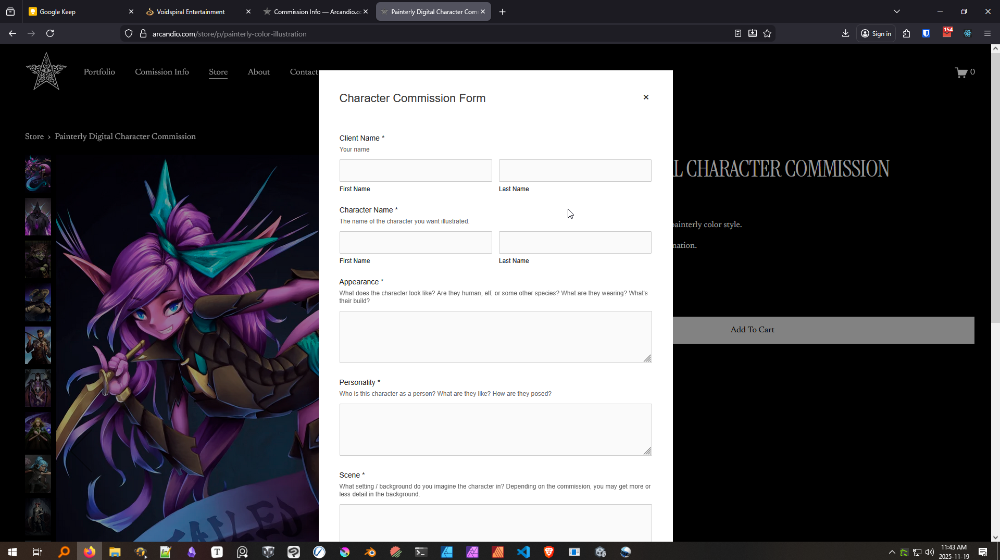Bookmark this page with star icon
1000x560 pixels.
point(767,33)
